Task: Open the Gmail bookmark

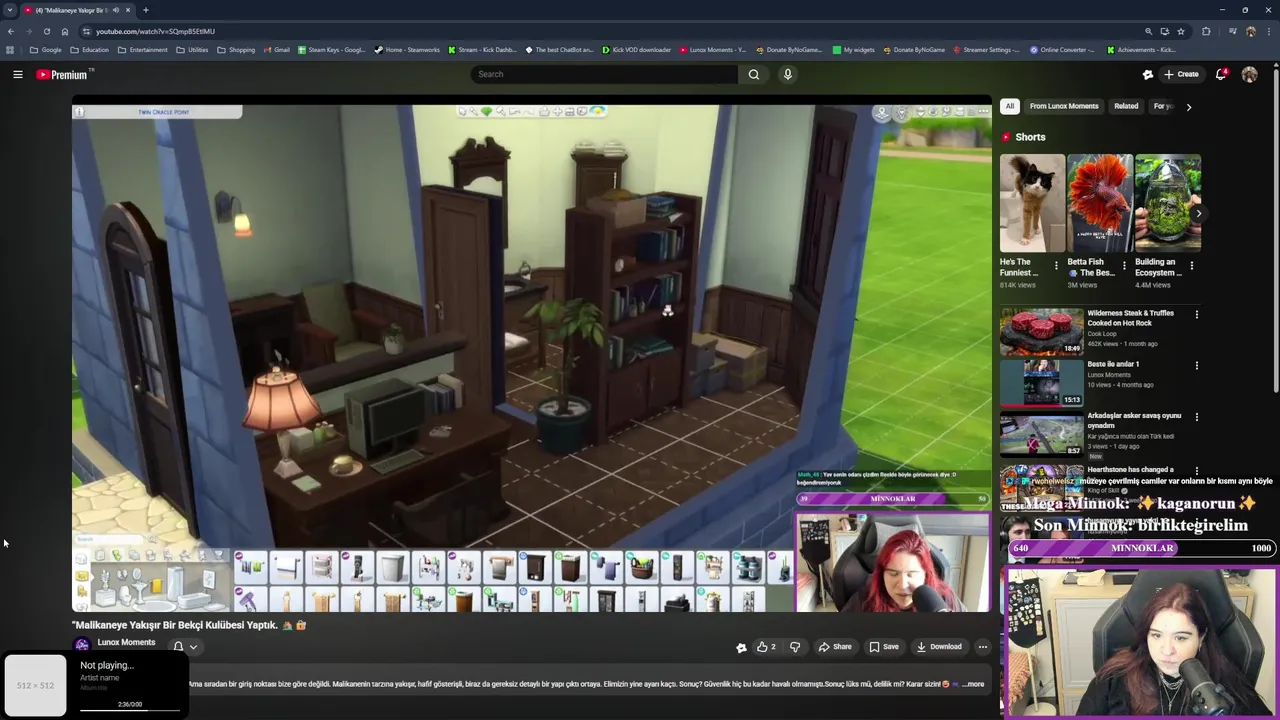Action: 277,50
